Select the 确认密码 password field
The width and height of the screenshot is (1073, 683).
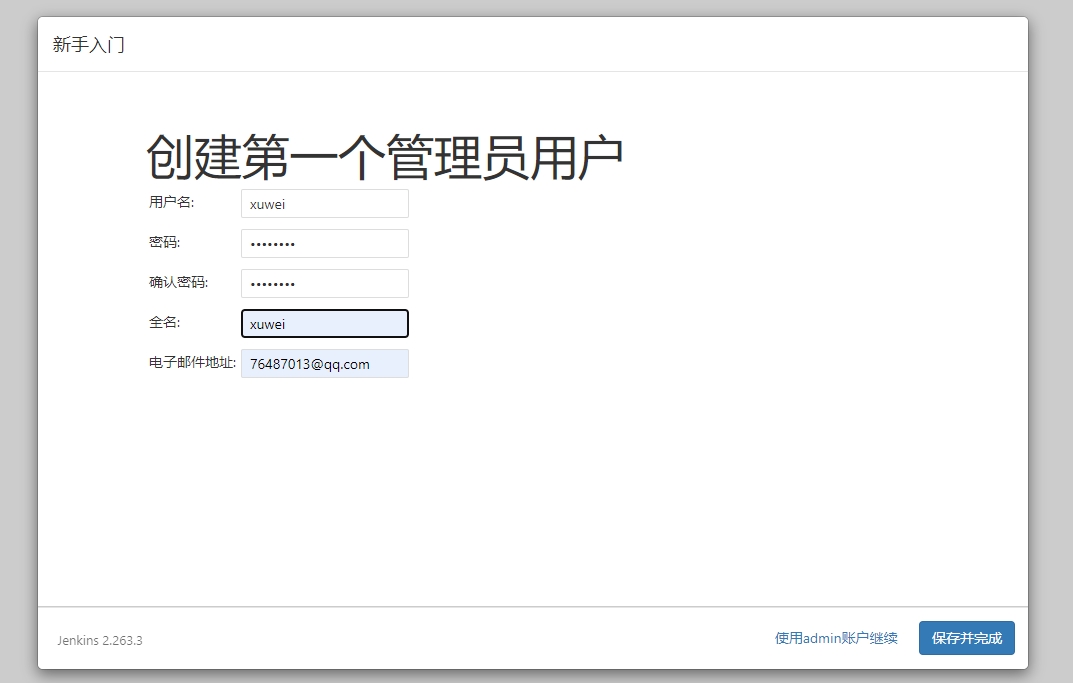tap(324, 284)
